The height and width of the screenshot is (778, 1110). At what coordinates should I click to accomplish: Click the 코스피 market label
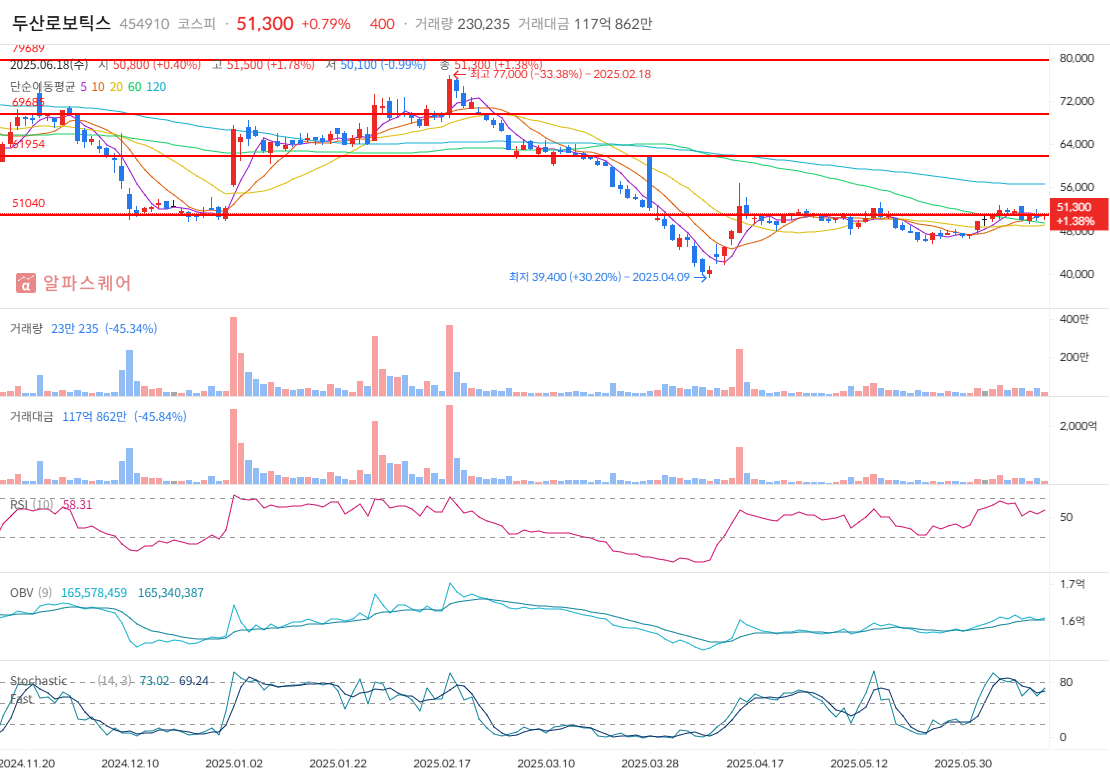196,24
